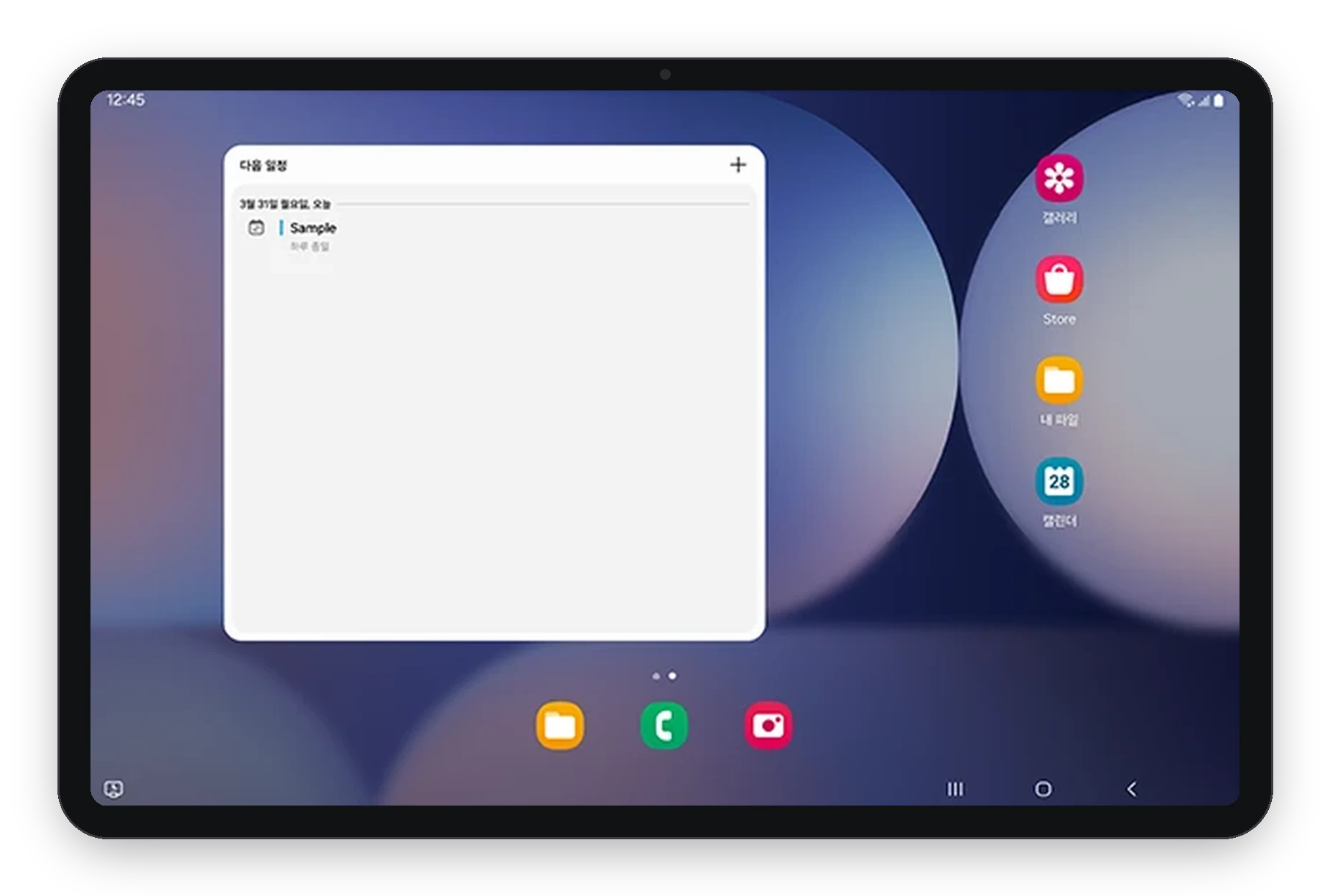1330x896 pixels.
Task: Open the Sample event in widget
Action: point(312,228)
